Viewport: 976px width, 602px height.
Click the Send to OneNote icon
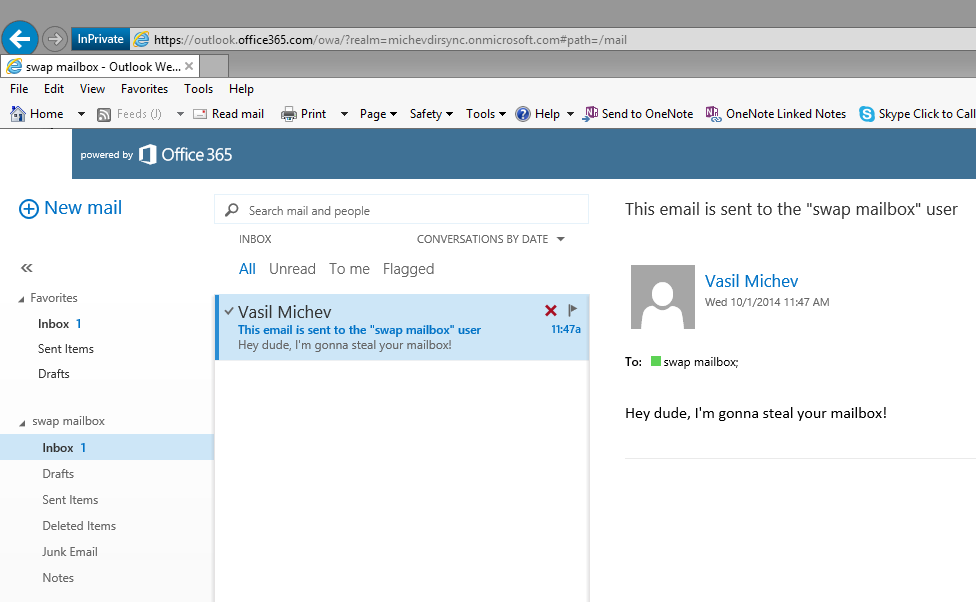point(590,114)
